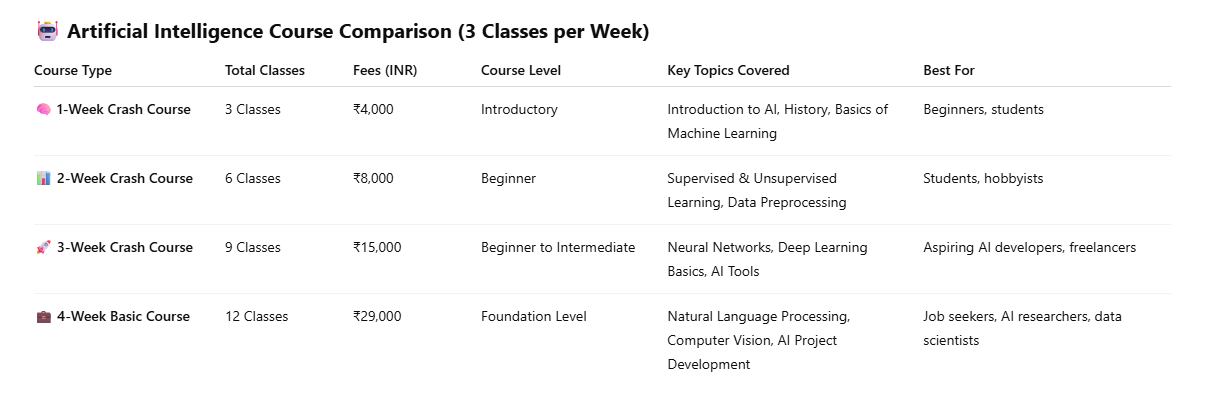Click the Course Level column header
Image resolution: width=1213 pixels, height=400 pixels.
[x=521, y=71]
